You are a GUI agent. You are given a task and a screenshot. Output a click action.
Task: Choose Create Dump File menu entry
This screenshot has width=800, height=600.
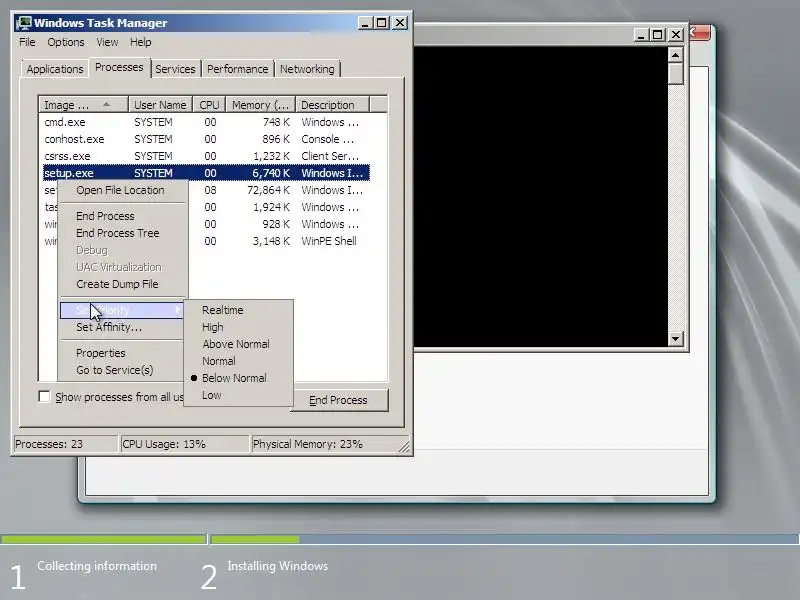117,284
